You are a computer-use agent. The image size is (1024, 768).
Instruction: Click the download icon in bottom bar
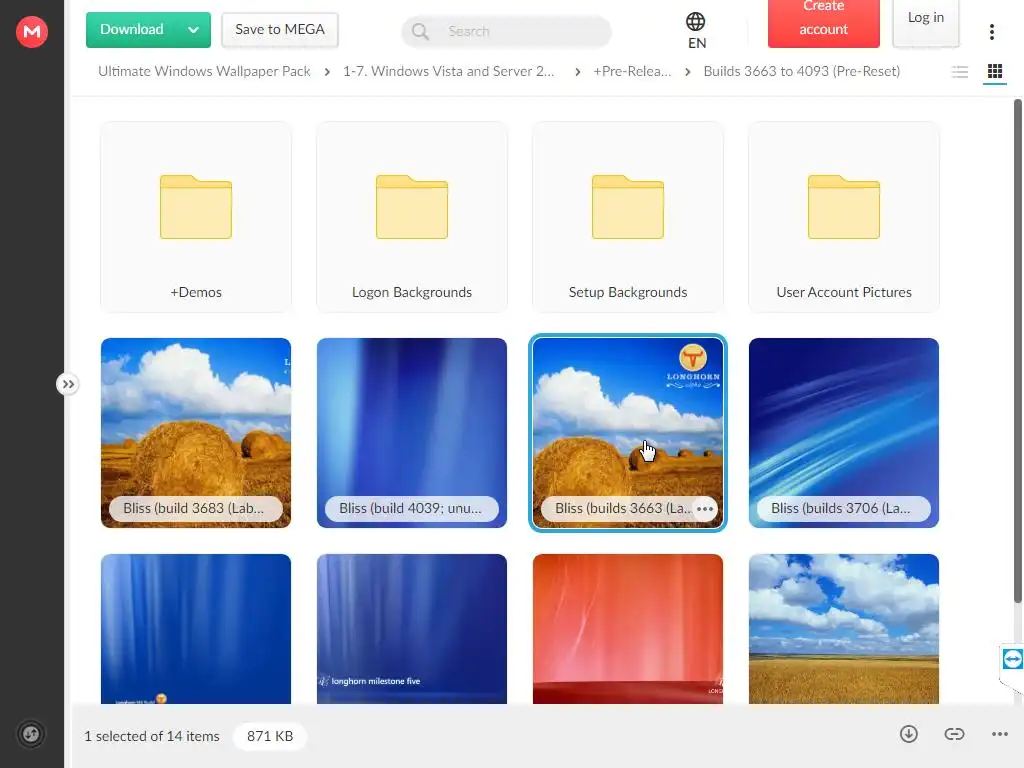tap(908, 734)
